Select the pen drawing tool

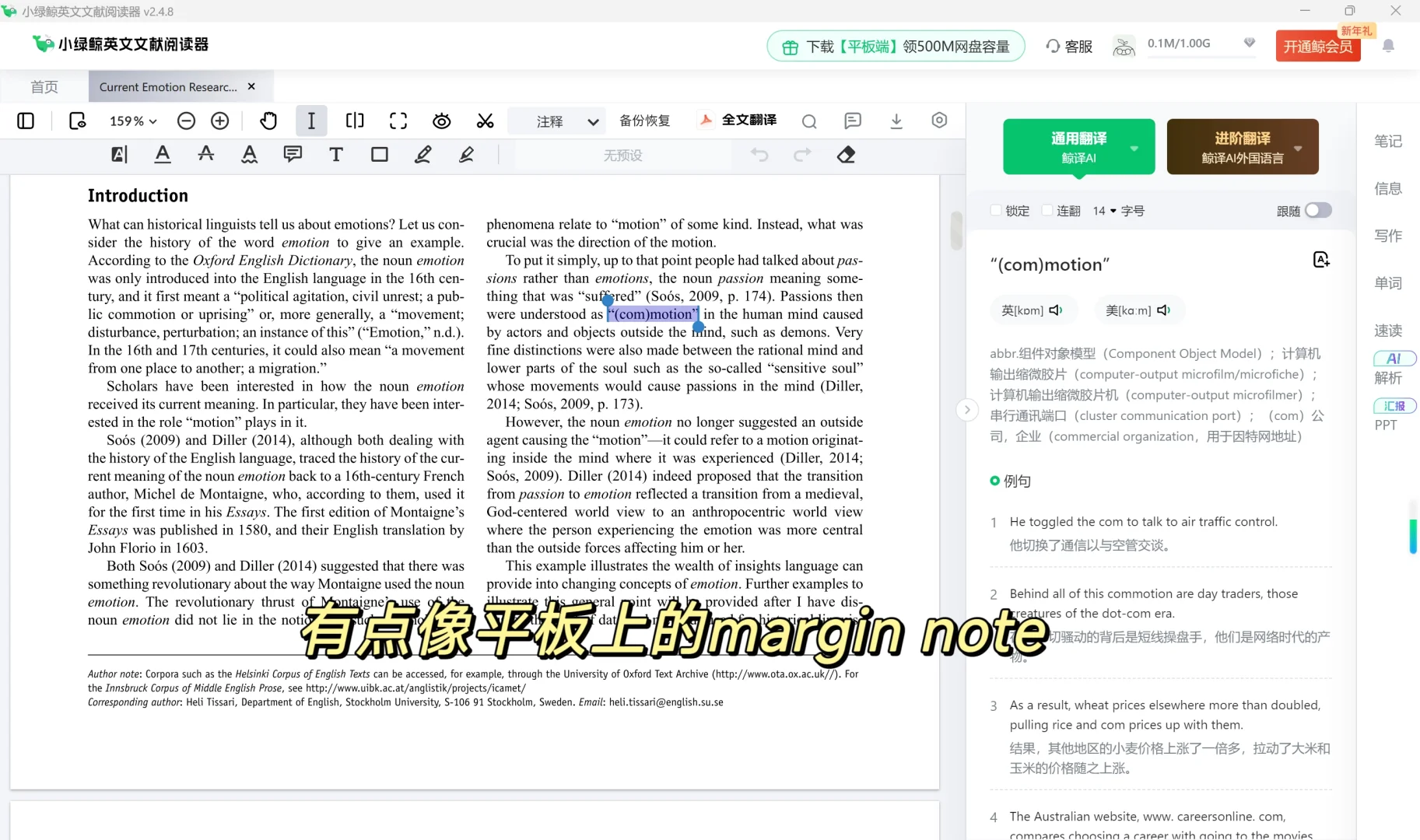(x=422, y=154)
